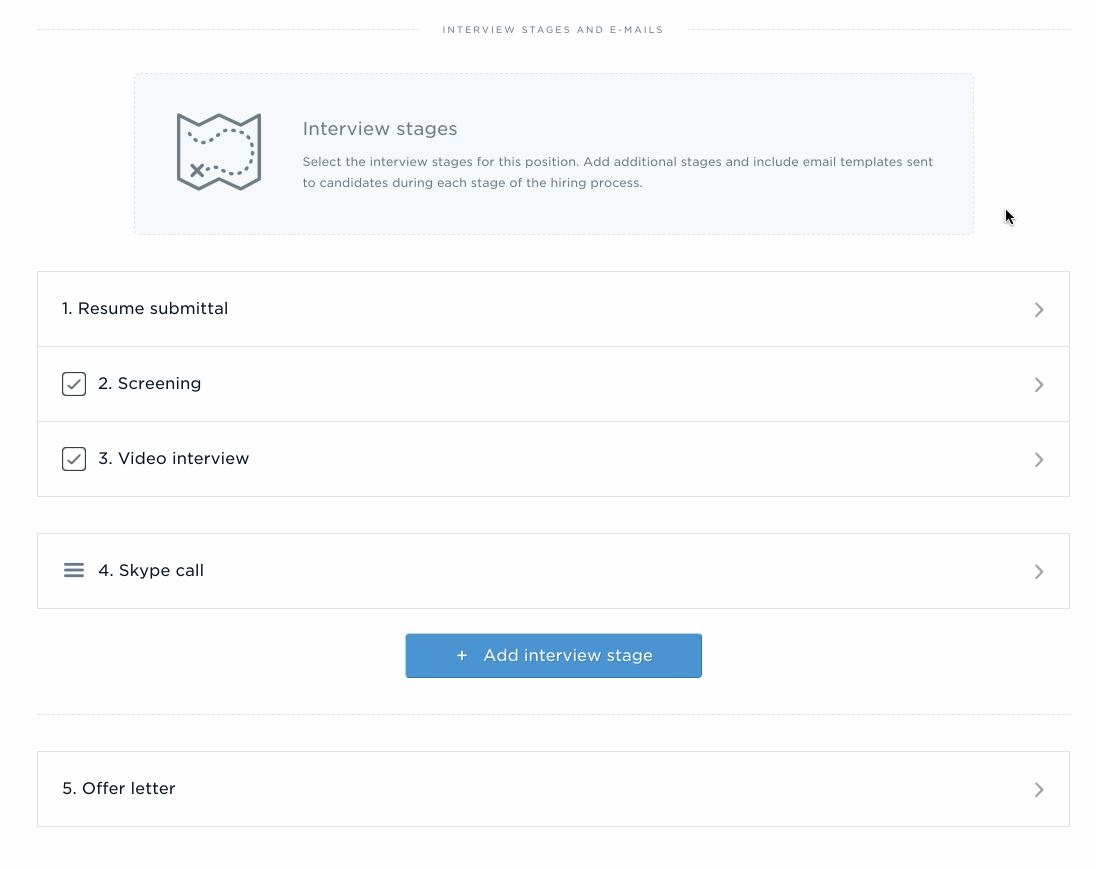
Task: Click the Add interview stage button
Action: (x=554, y=656)
